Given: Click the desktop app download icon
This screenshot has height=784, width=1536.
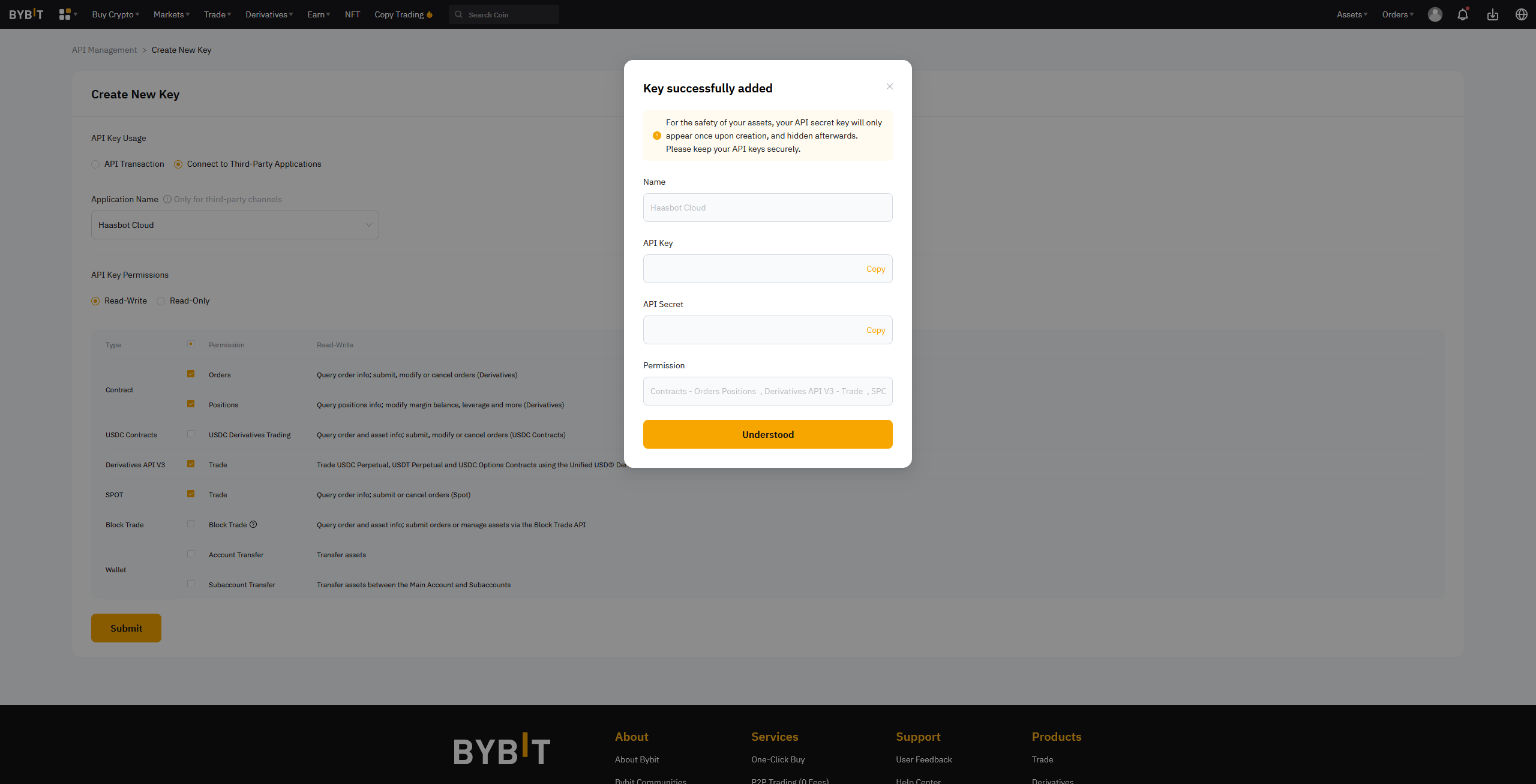Looking at the screenshot, I should tap(1493, 14).
